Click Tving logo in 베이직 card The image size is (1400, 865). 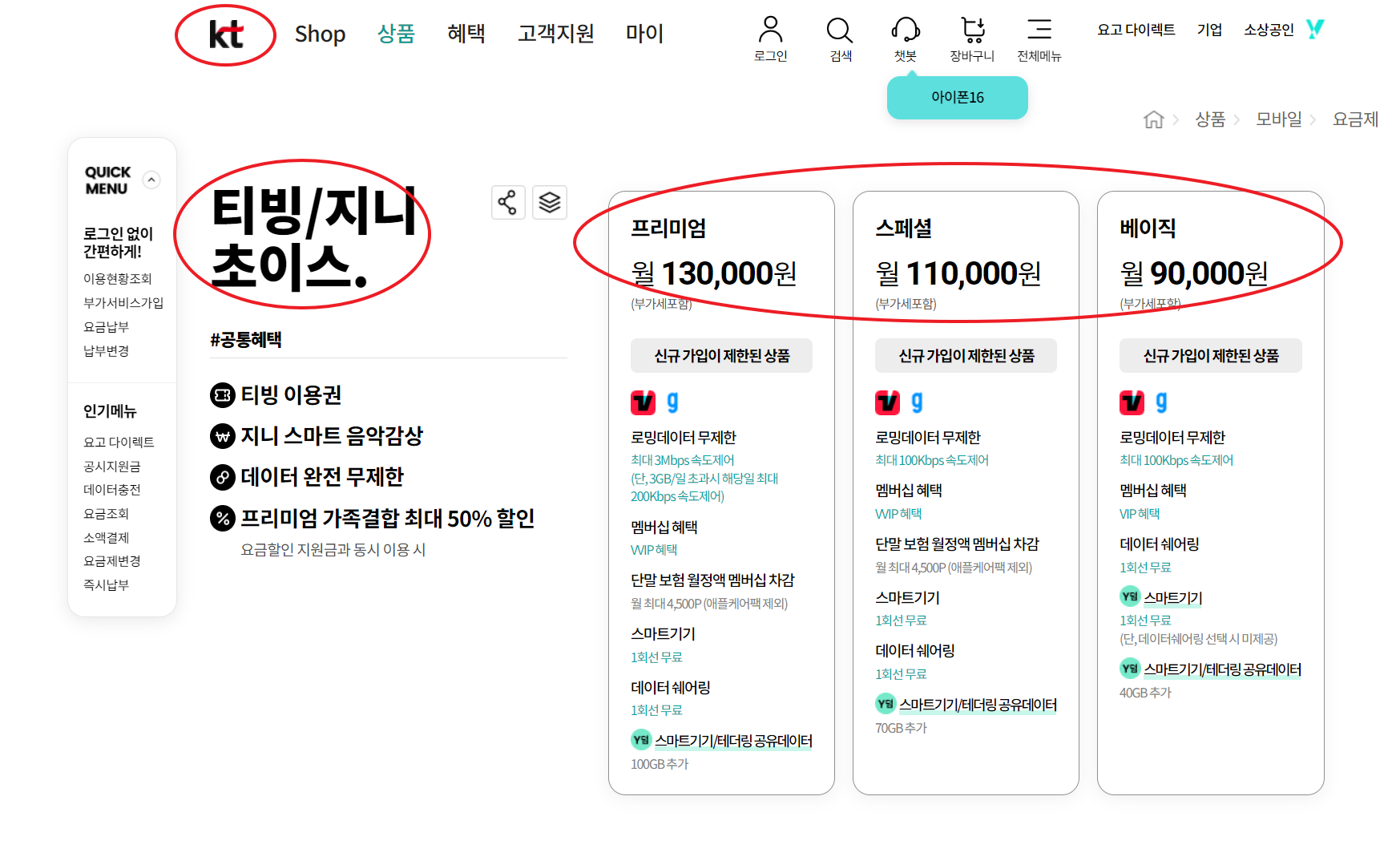[1132, 402]
